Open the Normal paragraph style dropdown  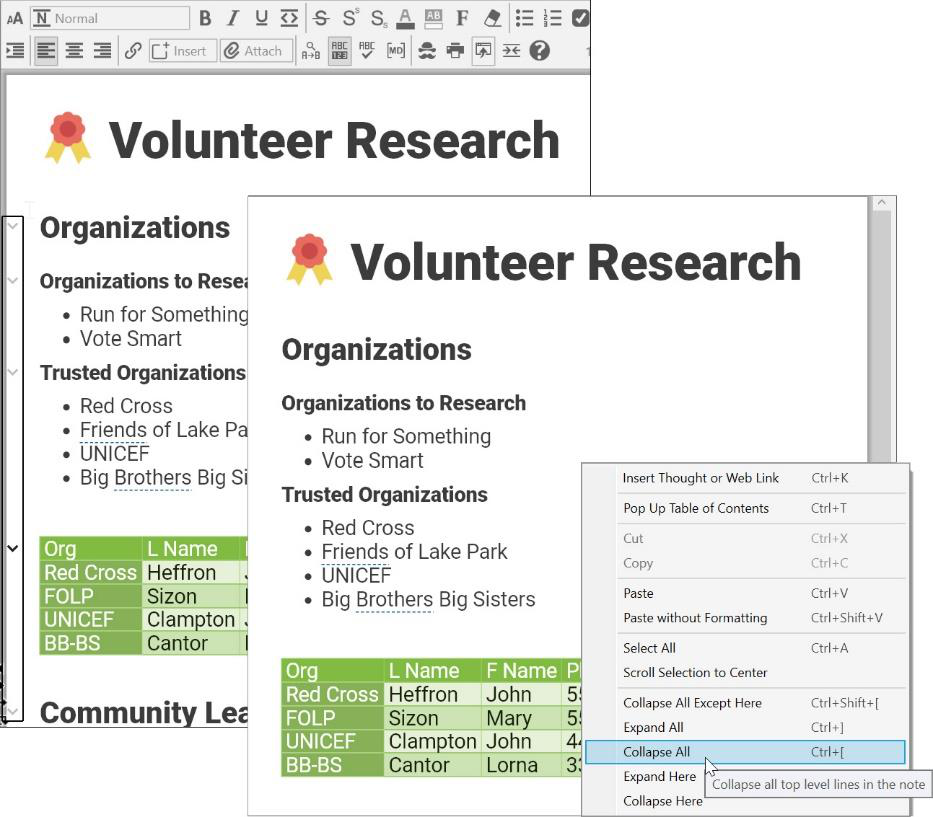109,18
